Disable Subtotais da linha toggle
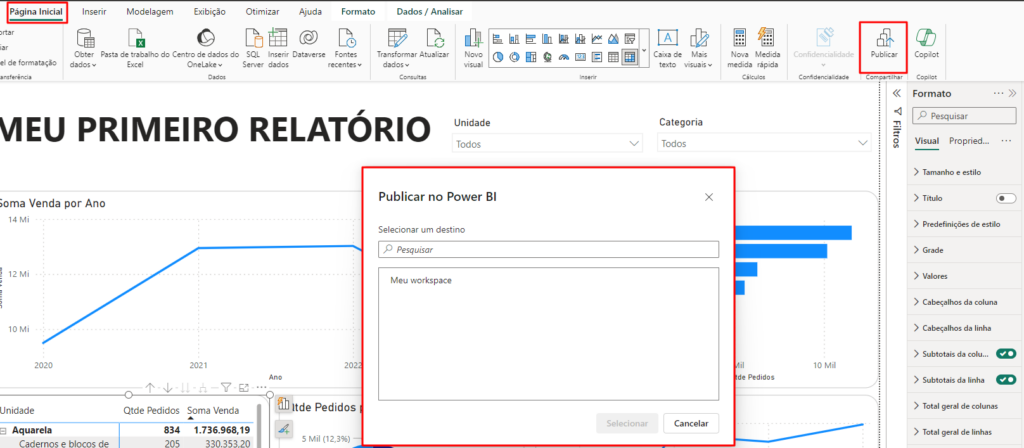The width and height of the screenshot is (1024, 448). [1005, 380]
